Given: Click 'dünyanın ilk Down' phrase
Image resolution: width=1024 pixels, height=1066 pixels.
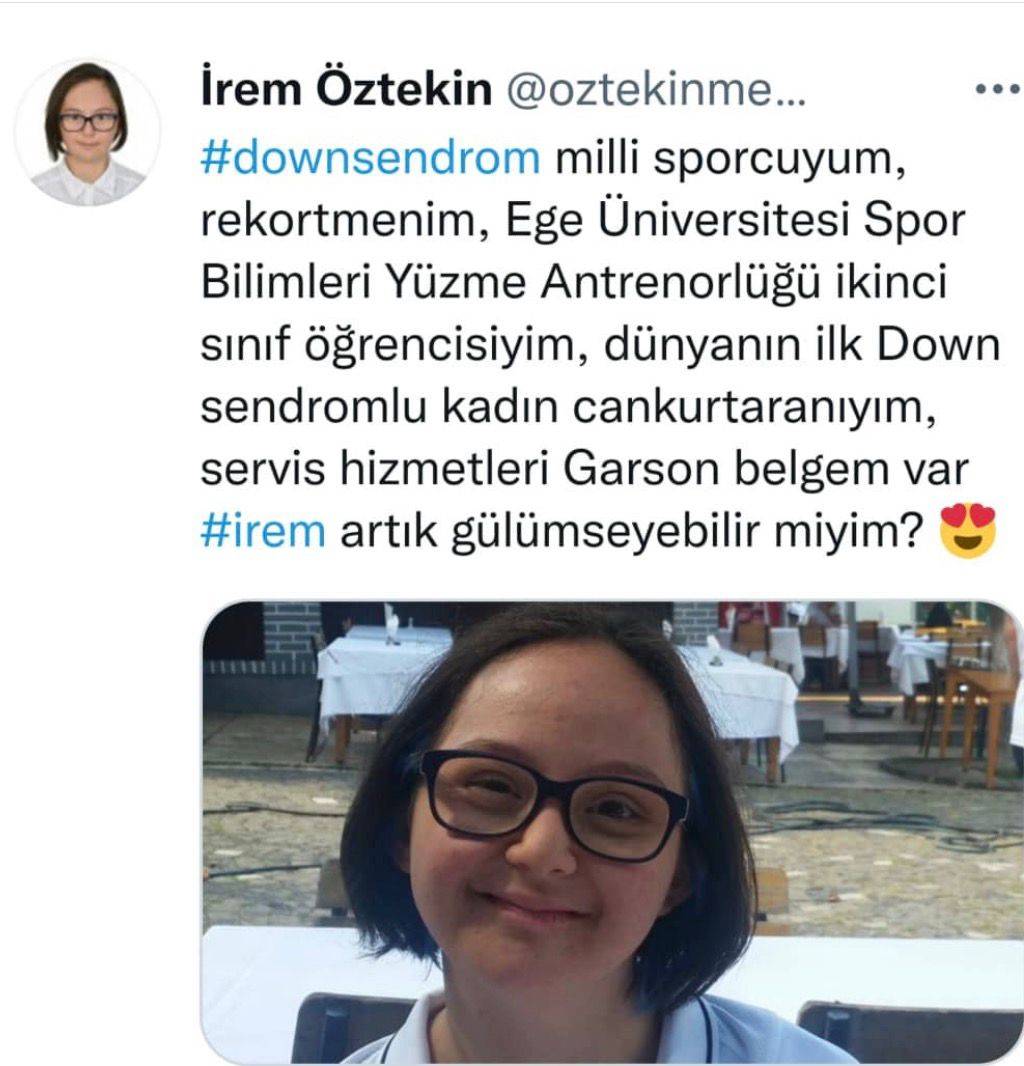Looking at the screenshot, I should pyautogui.click(x=802, y=344).
